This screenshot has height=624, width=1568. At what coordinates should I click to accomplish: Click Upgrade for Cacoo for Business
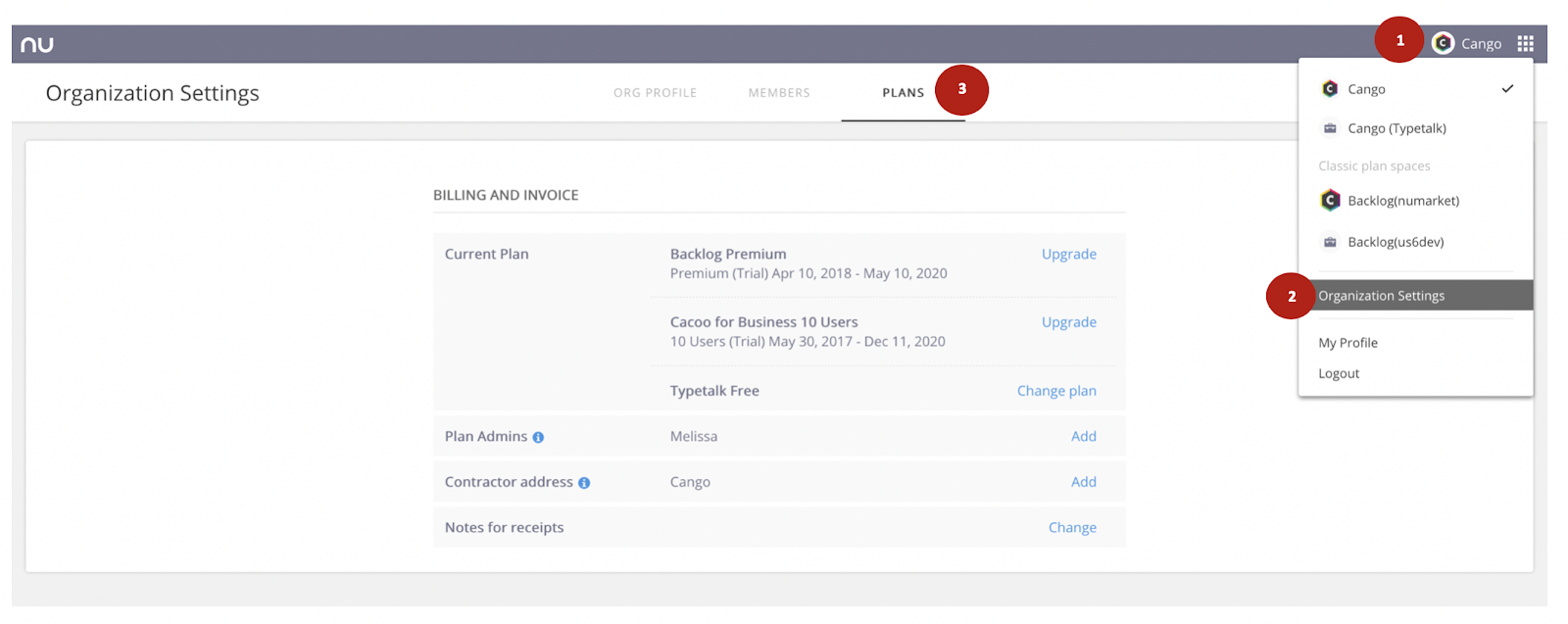point(1068,322)
